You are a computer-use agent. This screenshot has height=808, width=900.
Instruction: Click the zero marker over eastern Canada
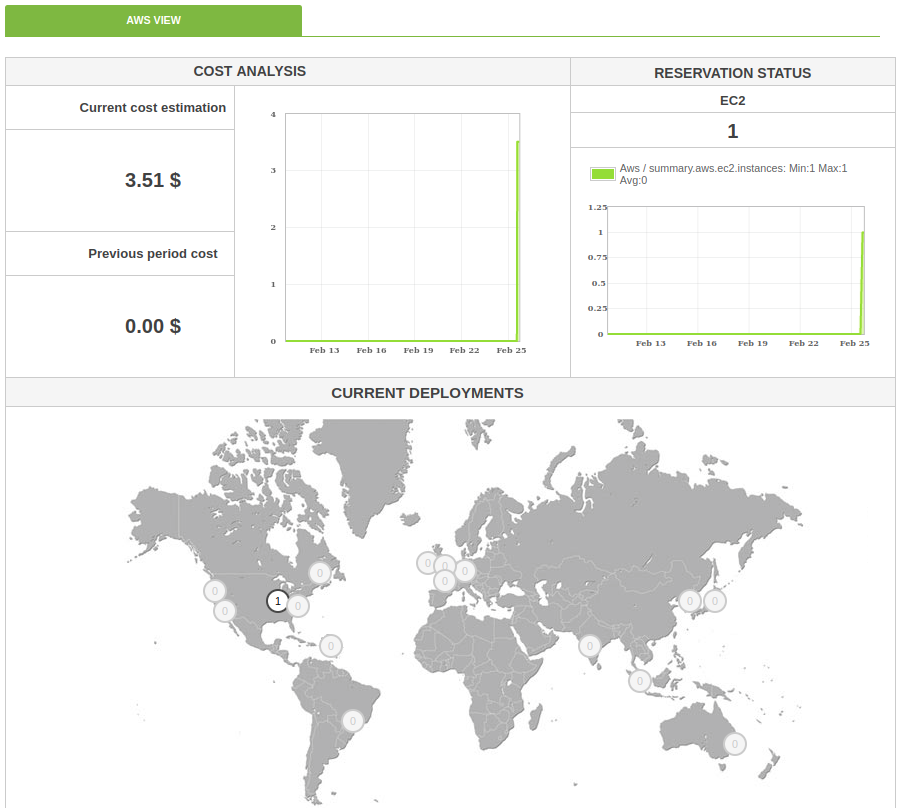(320, 572)
